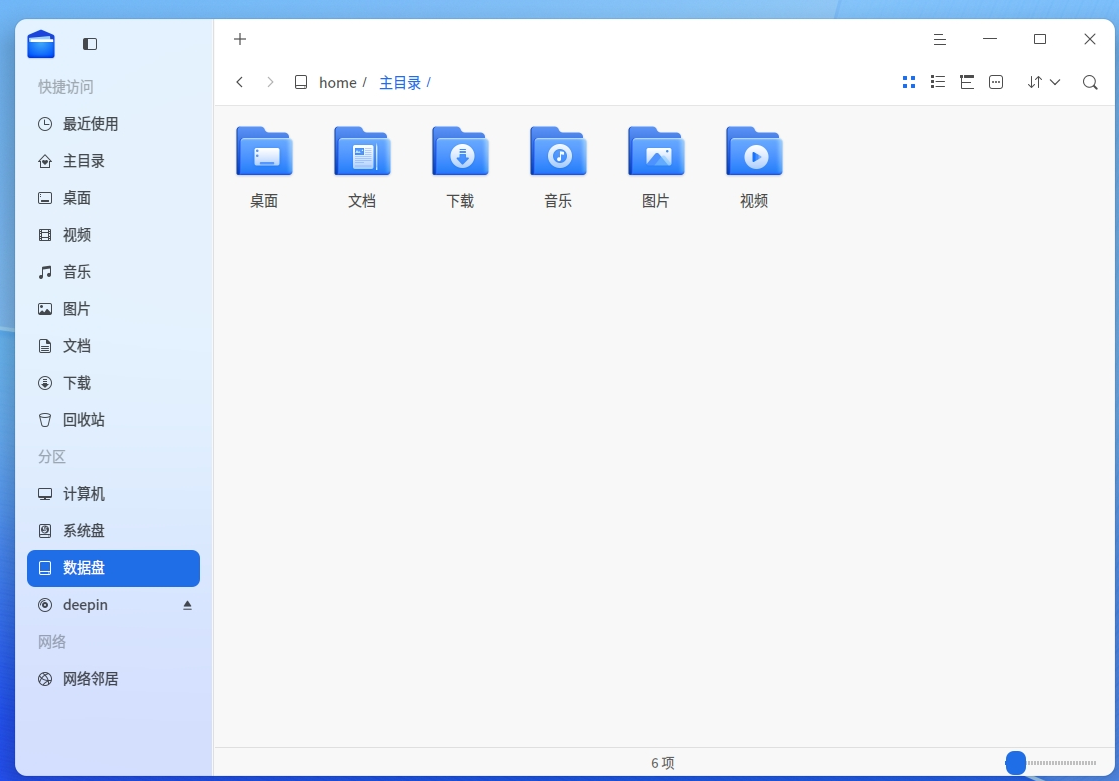Open 视频 in the sidebar
Image resolution: width=1119 pixels, height=781 pixels.
coord(113,235)
